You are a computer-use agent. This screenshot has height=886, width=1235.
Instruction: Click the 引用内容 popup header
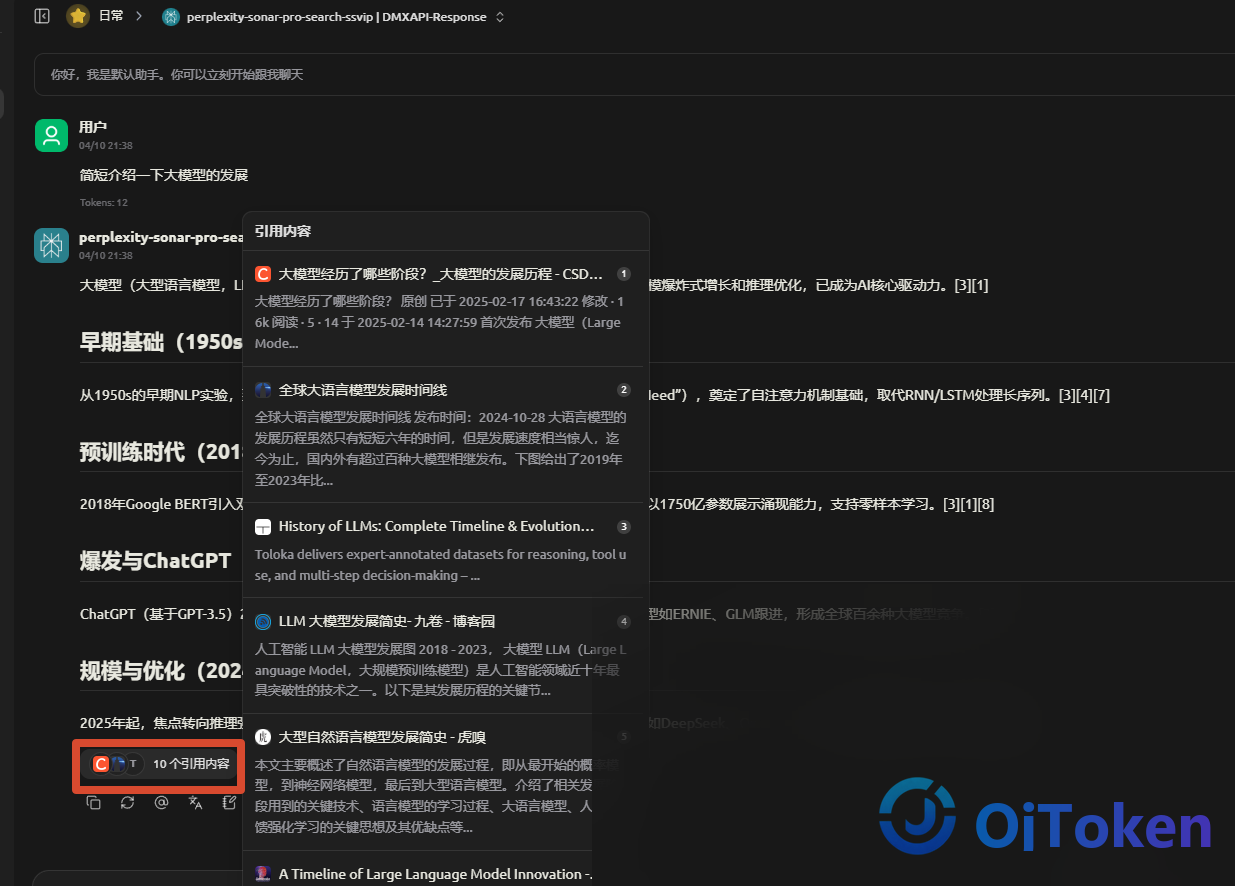tap(283, 231)
